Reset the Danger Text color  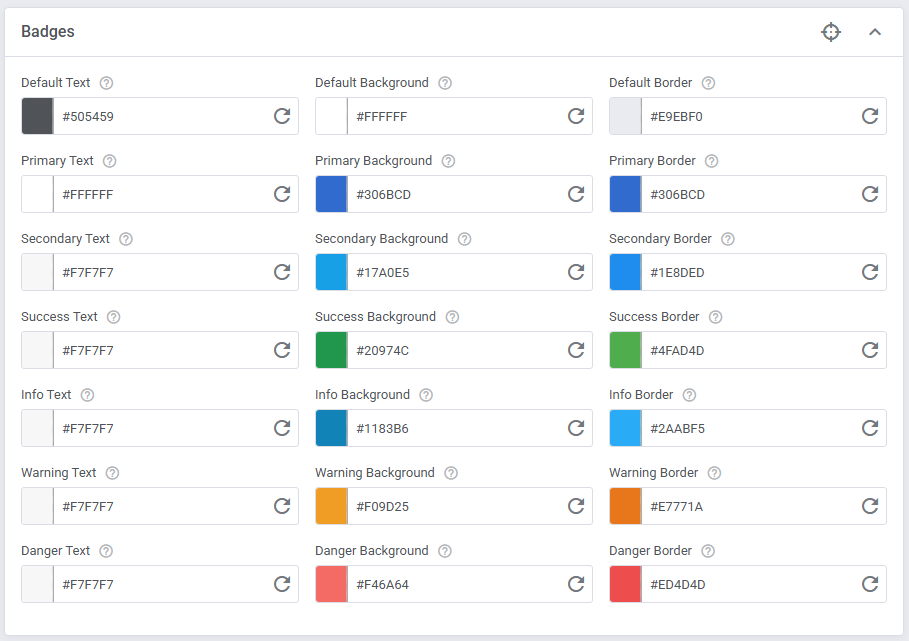pos(282,584)
